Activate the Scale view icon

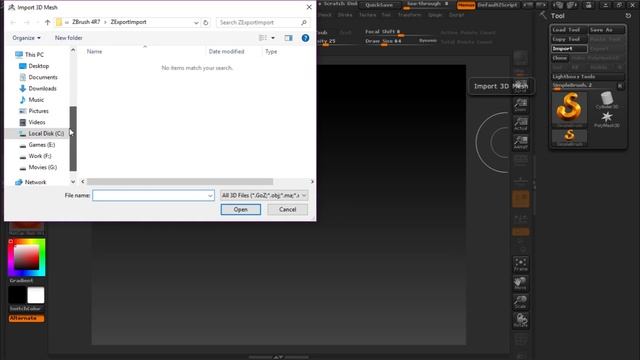520,302
